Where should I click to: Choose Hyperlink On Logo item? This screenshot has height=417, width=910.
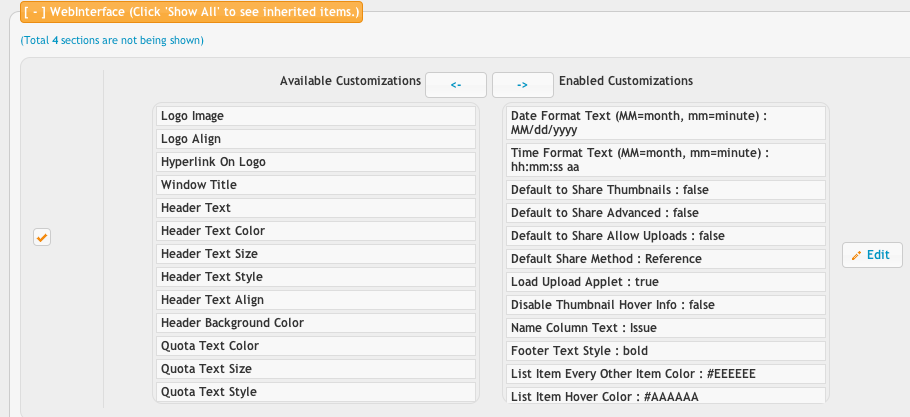point(316,162)
